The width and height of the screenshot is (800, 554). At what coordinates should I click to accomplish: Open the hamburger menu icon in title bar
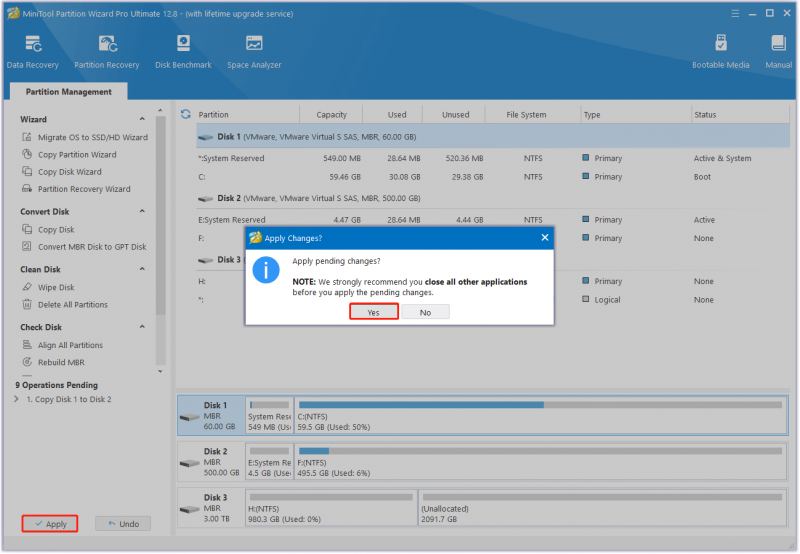[735, 14]
